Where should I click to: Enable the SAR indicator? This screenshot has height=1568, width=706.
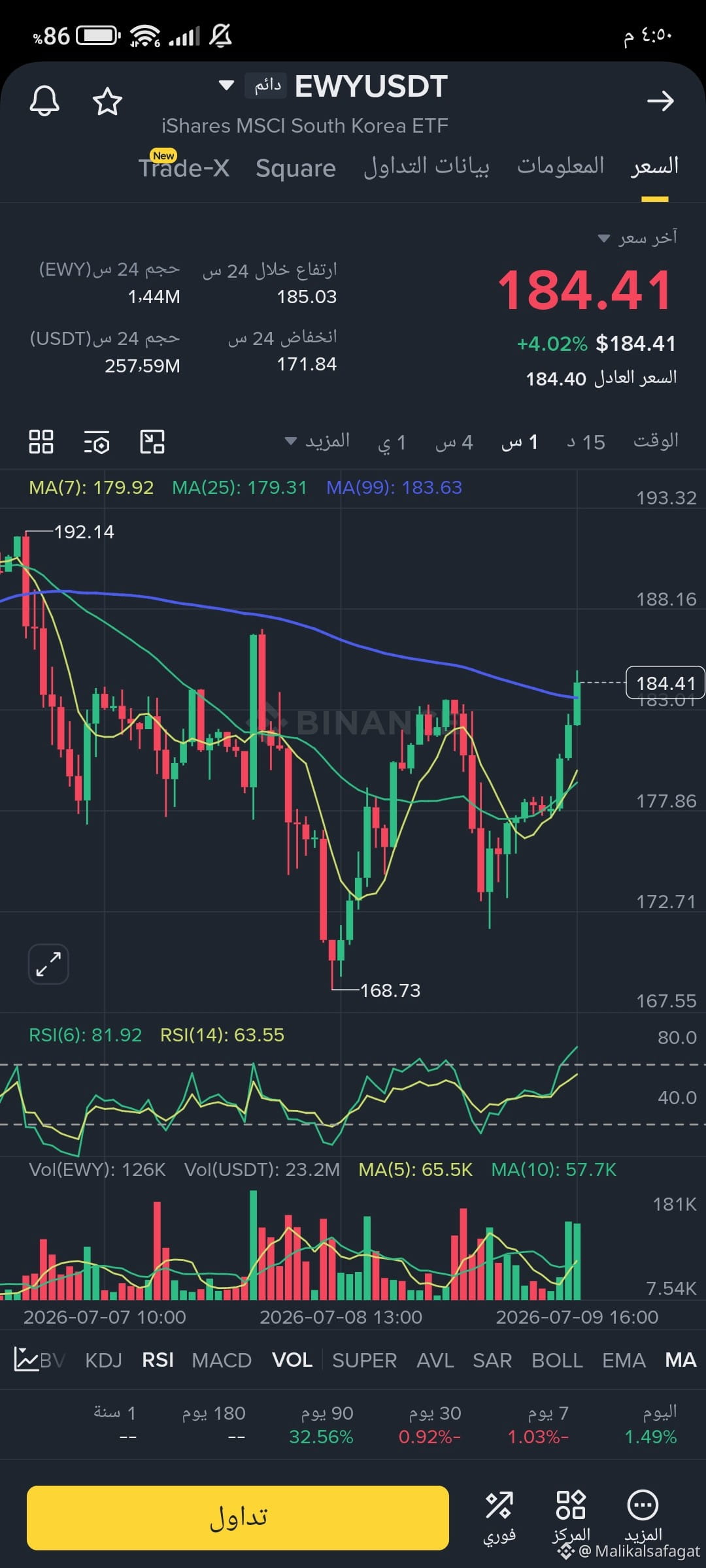(x=492, y=1360)
